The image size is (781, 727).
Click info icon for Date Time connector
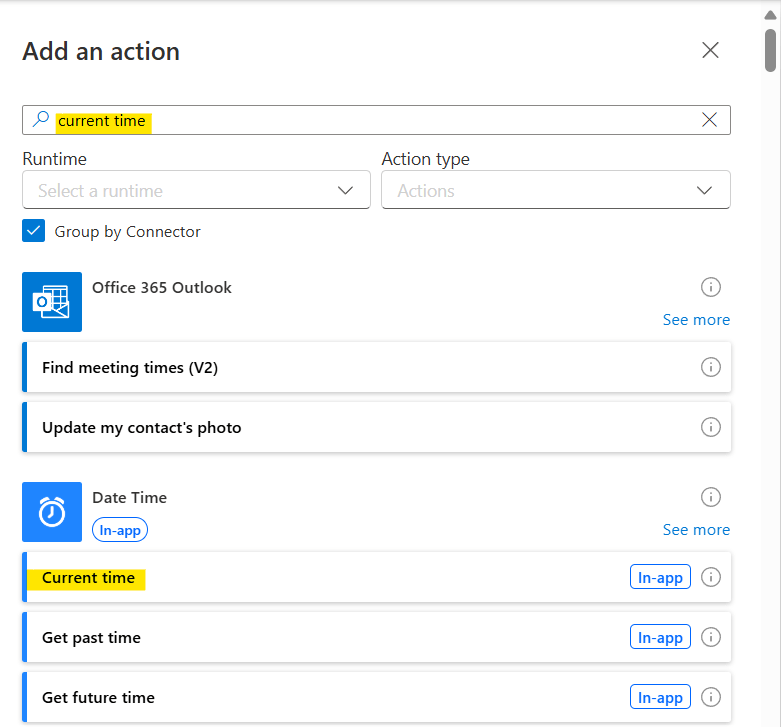pos(710,497)
